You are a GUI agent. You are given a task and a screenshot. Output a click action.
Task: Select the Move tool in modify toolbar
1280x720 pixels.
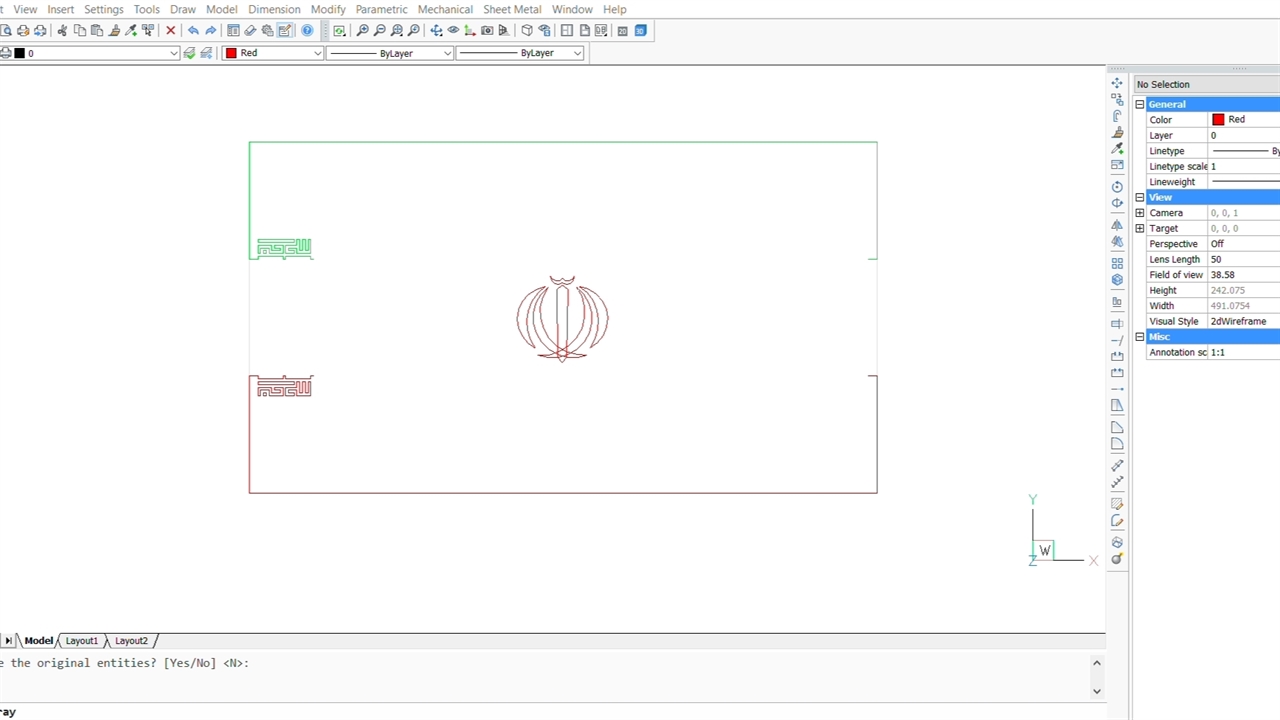click(1117, 83)
